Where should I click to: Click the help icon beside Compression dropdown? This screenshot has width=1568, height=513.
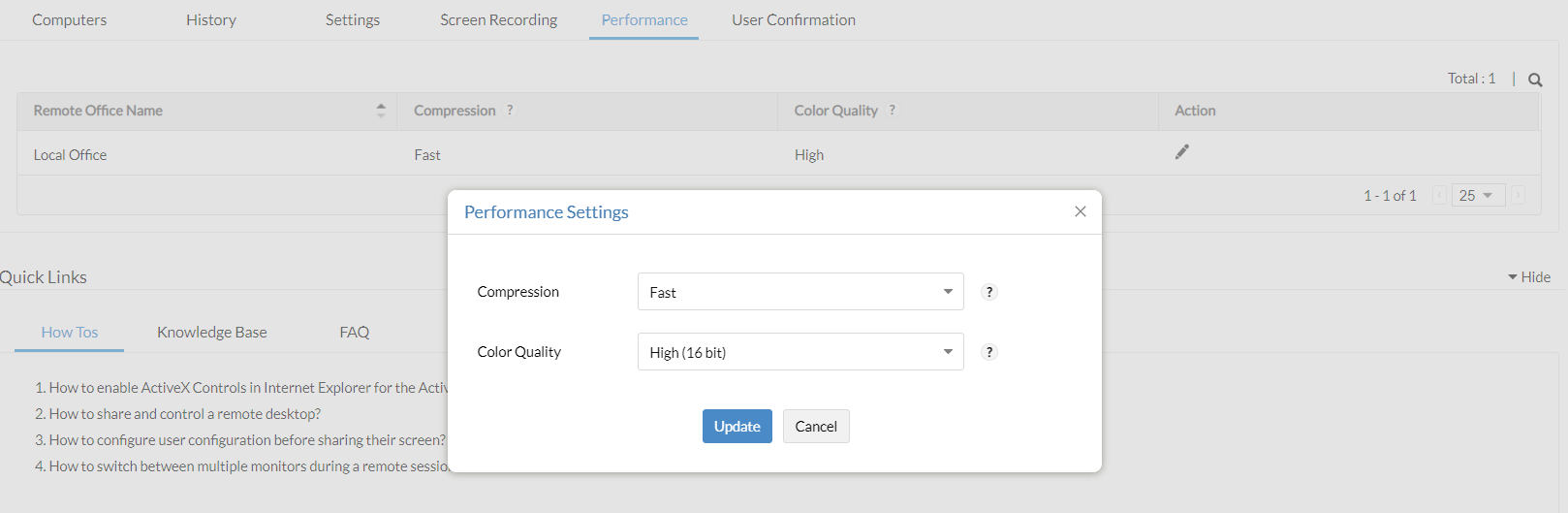989,292
